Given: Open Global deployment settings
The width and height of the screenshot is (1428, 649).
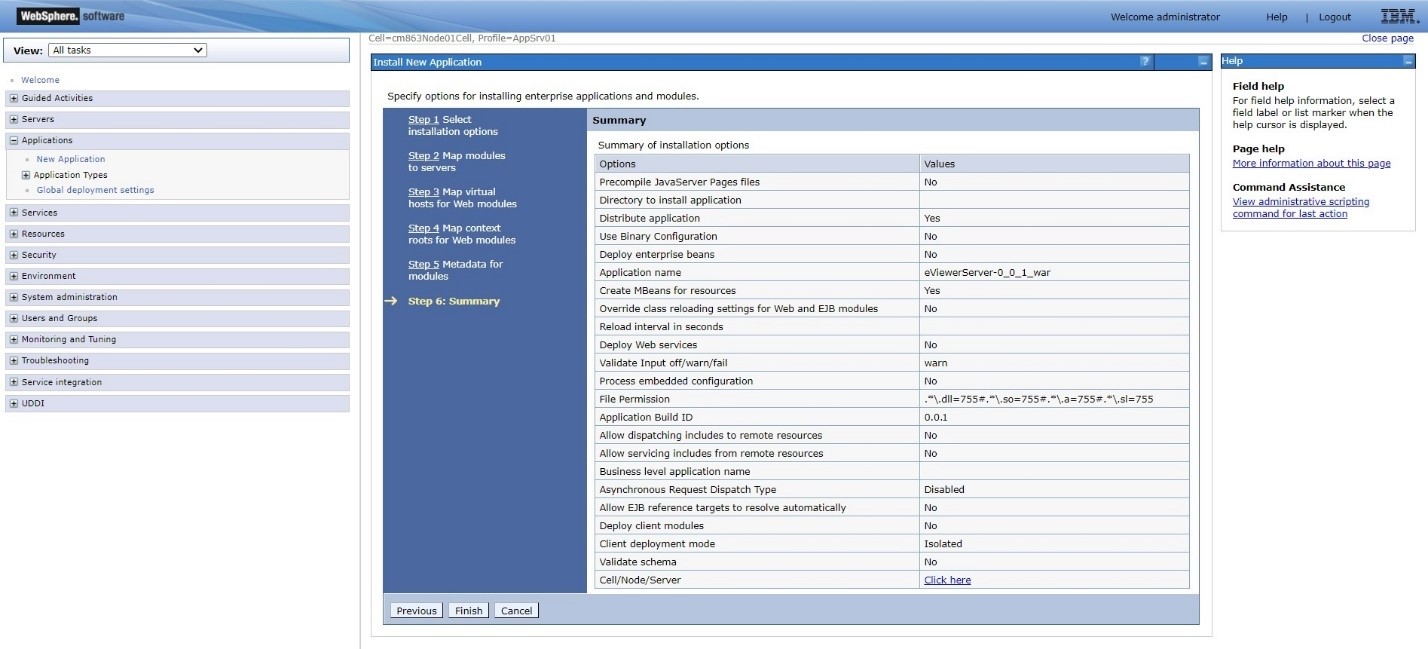Looking at the screenshot, I should coord(95,190).
